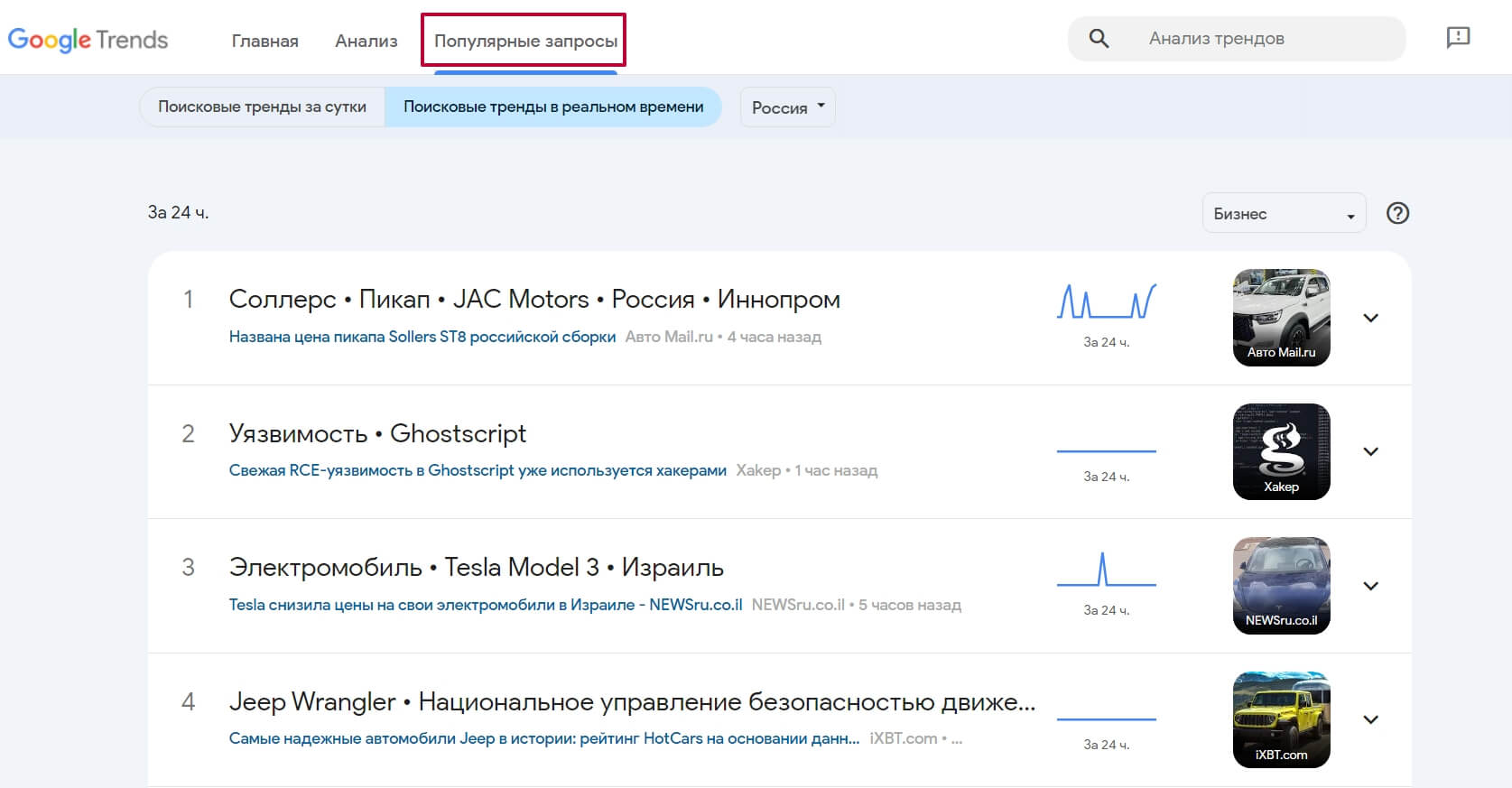1512x788 pixels.
Task: Click the Анализ трендов search field
Action: 1236,38
